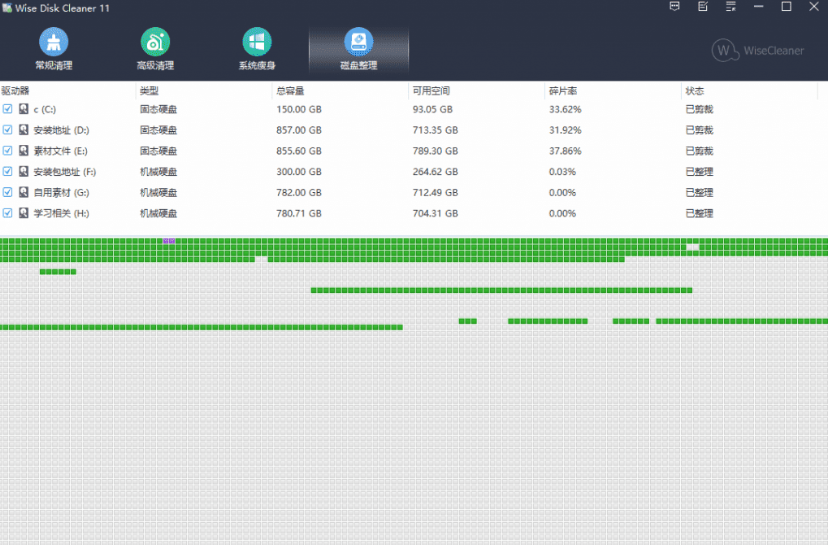Uncheck the 安装地址 (D:) drive checkbox
The height and width of the screenshot is (545, 829).
pos(8,130)
